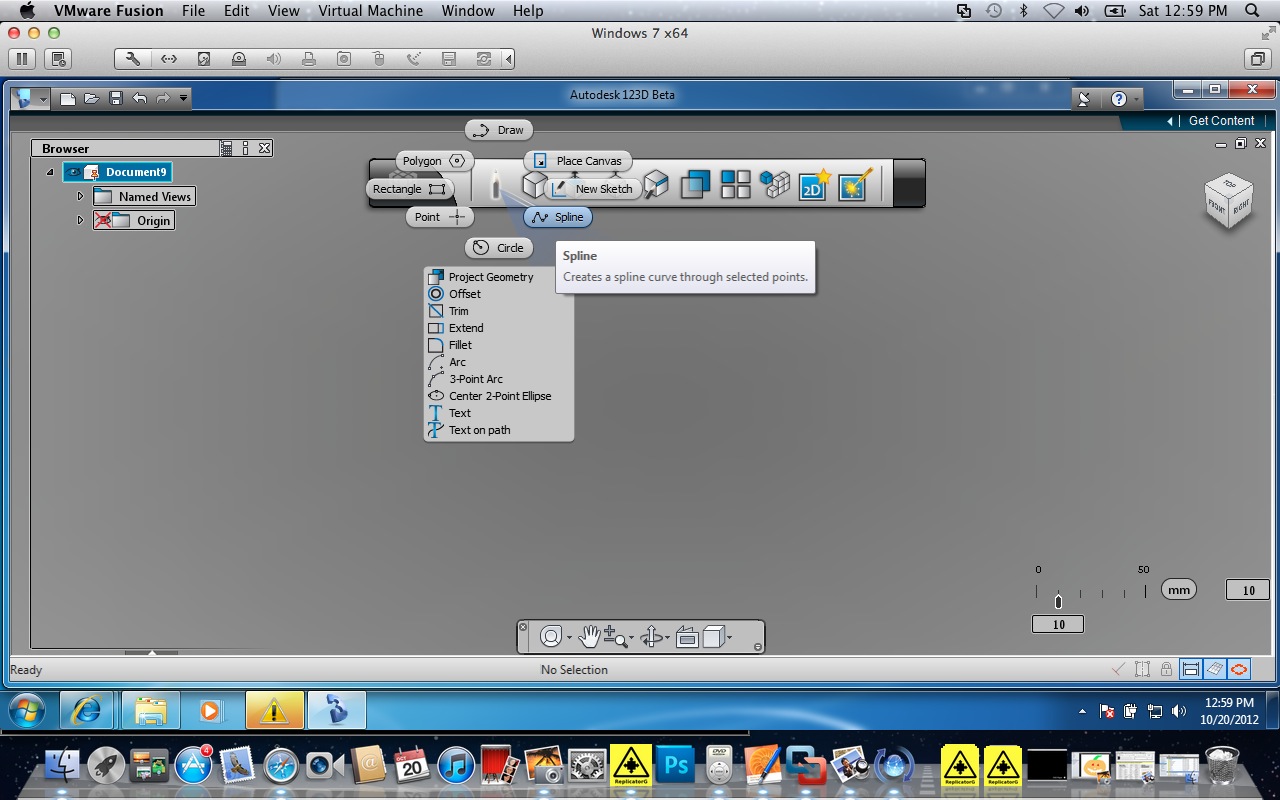Expand the Origin node
The width and height of the screenshot is (1280, 800).
coord(81,220)
